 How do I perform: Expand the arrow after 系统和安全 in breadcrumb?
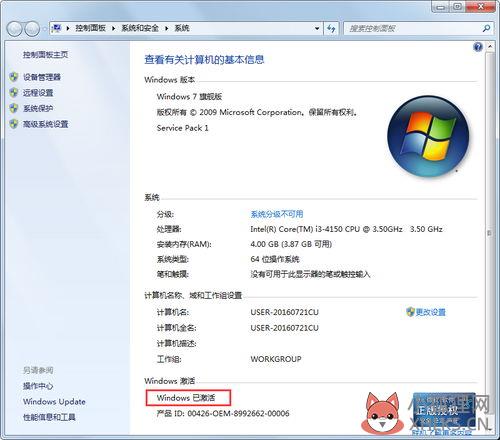(166, 28)
